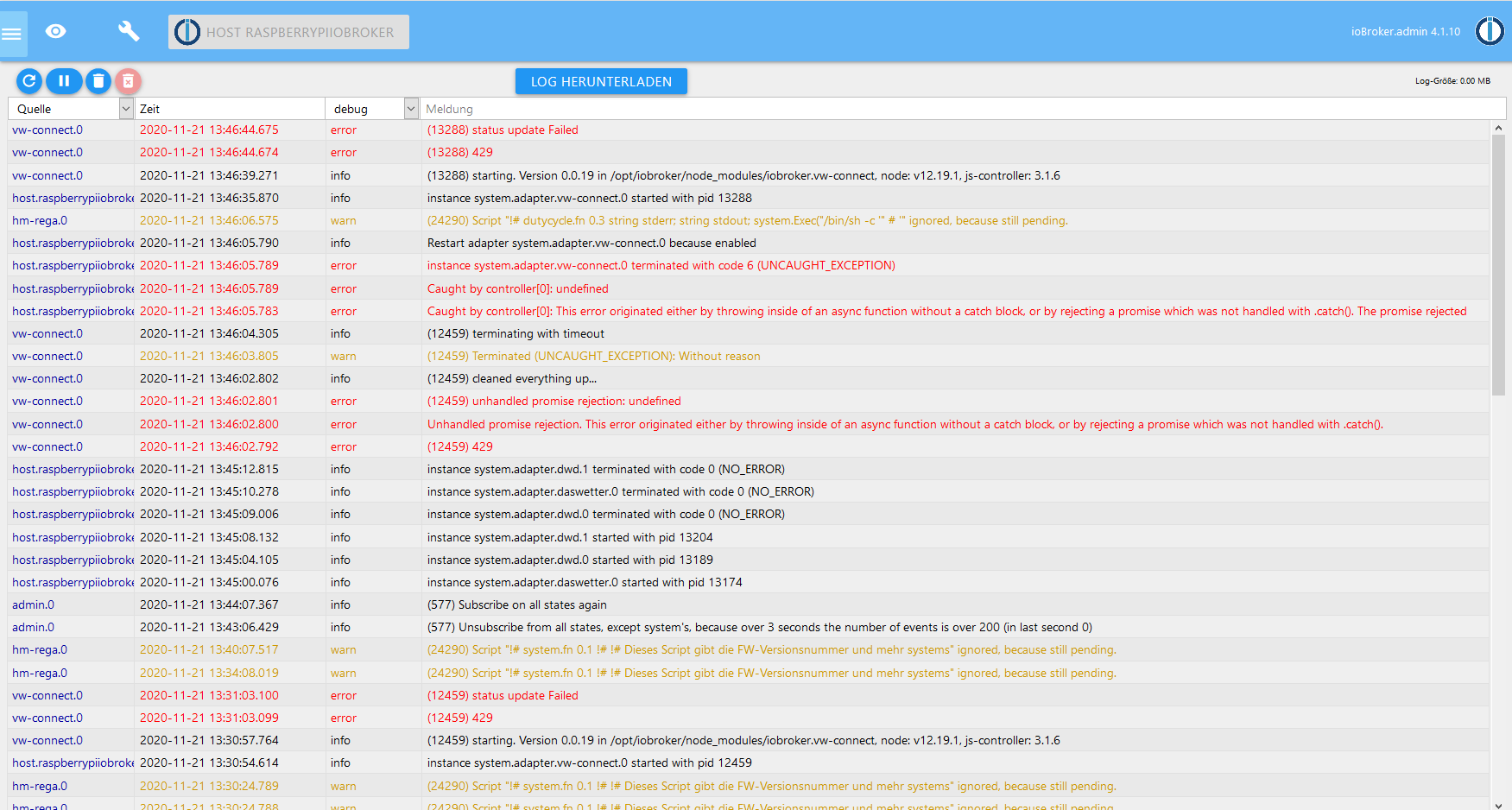Select timestamp 2020-11-21 13:34:08.019

pyautogui.click(x=209, y=673)
